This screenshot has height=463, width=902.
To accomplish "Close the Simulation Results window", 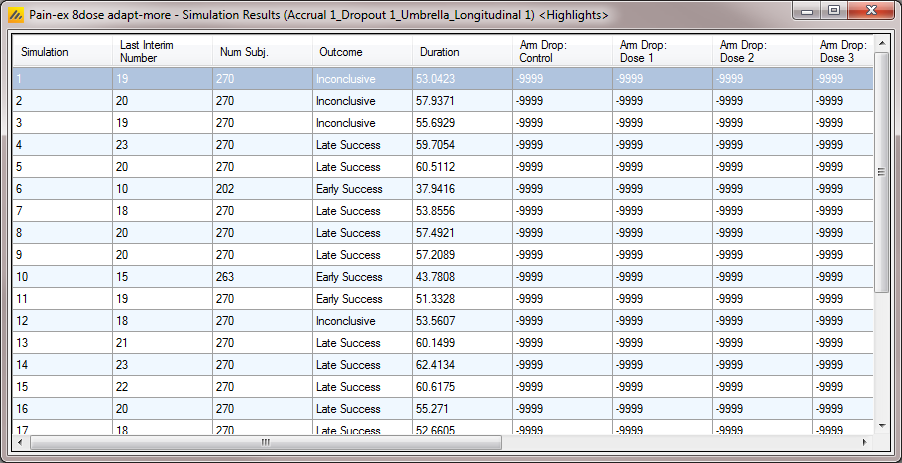I will click(x=869, y=11).
